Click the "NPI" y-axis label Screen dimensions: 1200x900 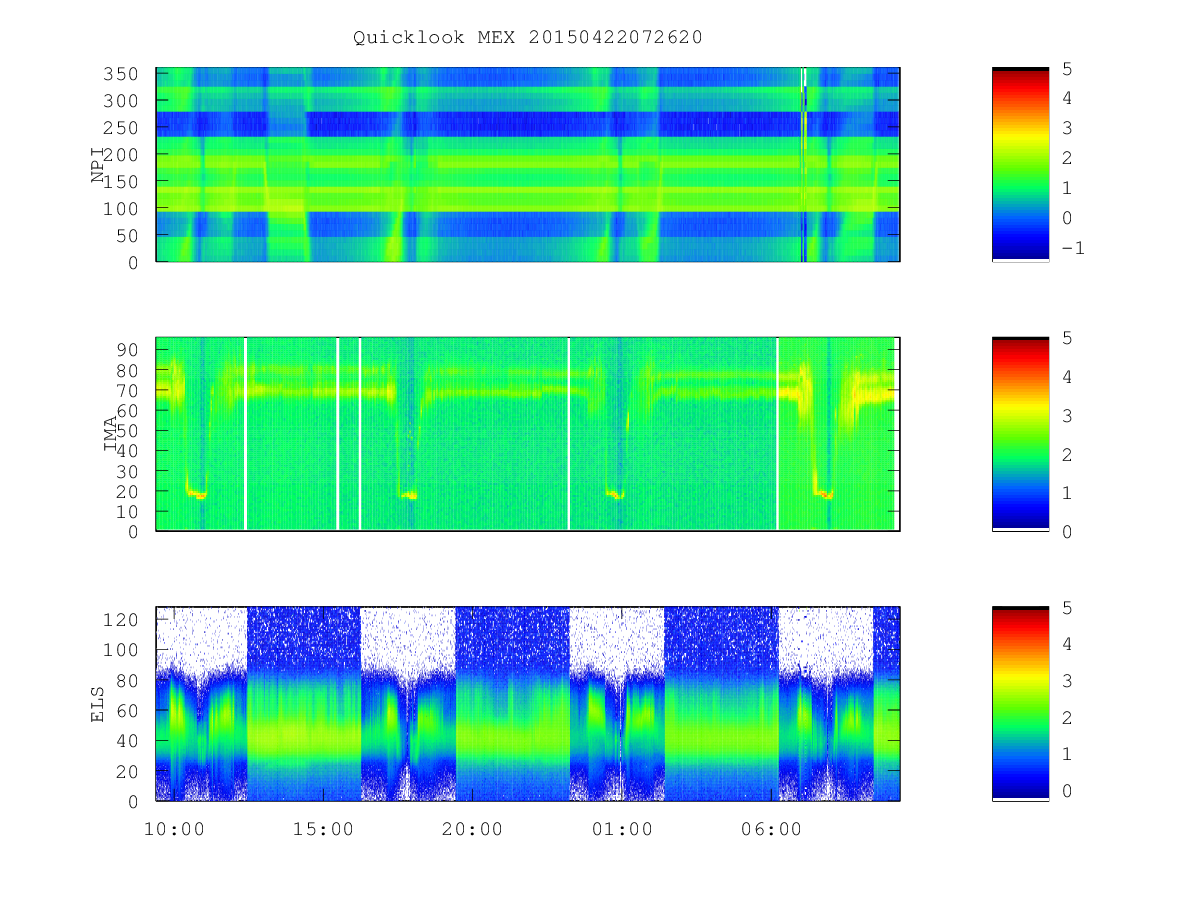[98, 166]
